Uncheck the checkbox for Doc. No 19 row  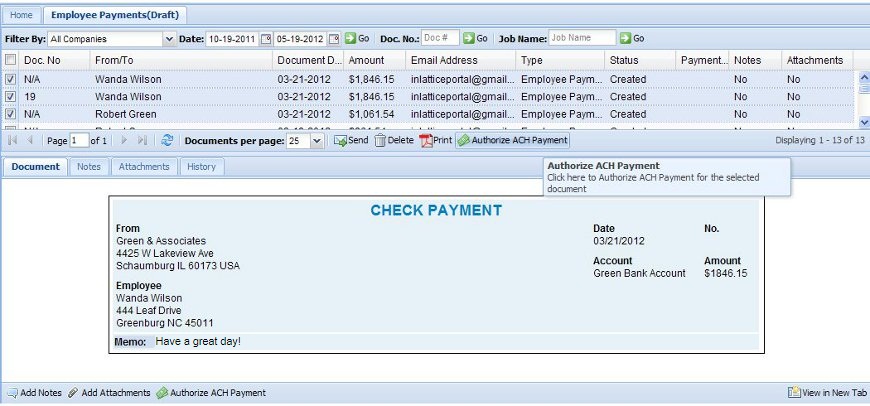click(11, 97)
